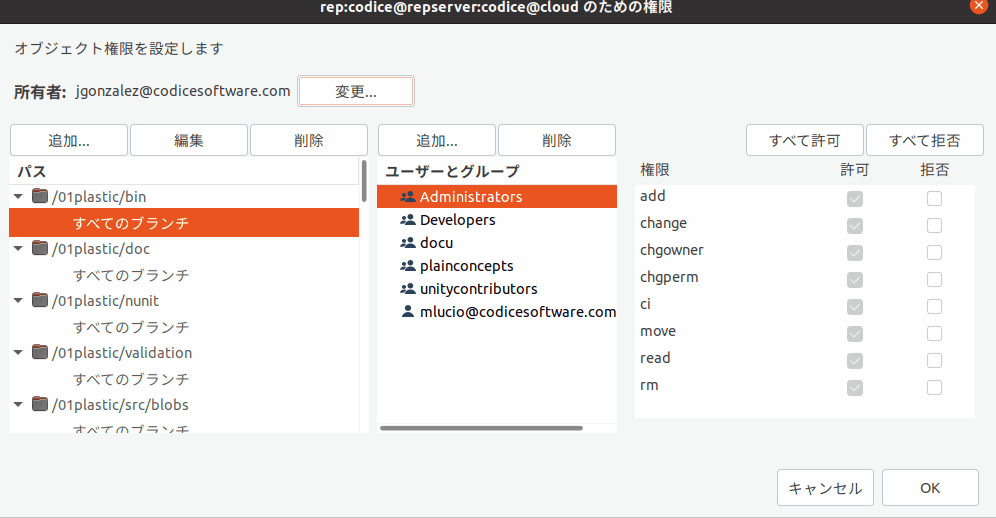Click the /01plastic/src/blobs folder icon
Screen dimensions: 996x518
pyautogui.click(x=40, y=404)
